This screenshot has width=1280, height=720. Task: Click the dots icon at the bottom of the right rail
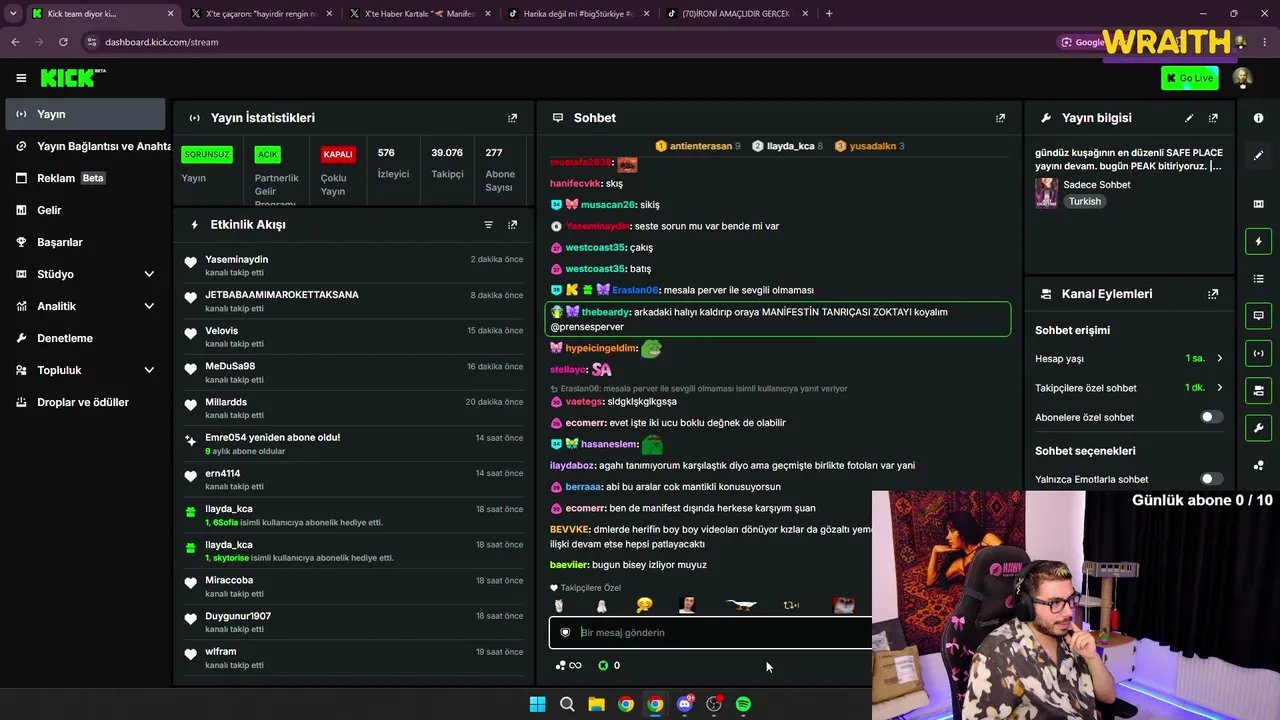[1258, 465]
